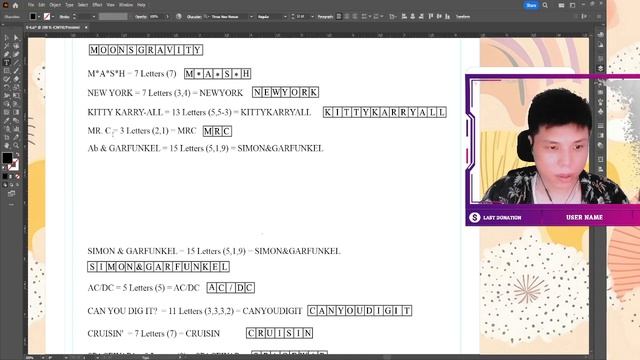Open the numbered list dropdown arrow
Image resolution: width=640 pixels, height=360 pixels.
point(382,17)
